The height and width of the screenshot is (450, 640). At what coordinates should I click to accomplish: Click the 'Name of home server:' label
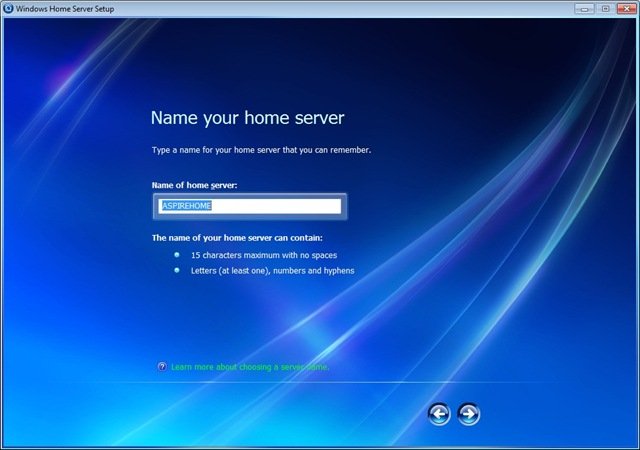[x=194, y=185]
